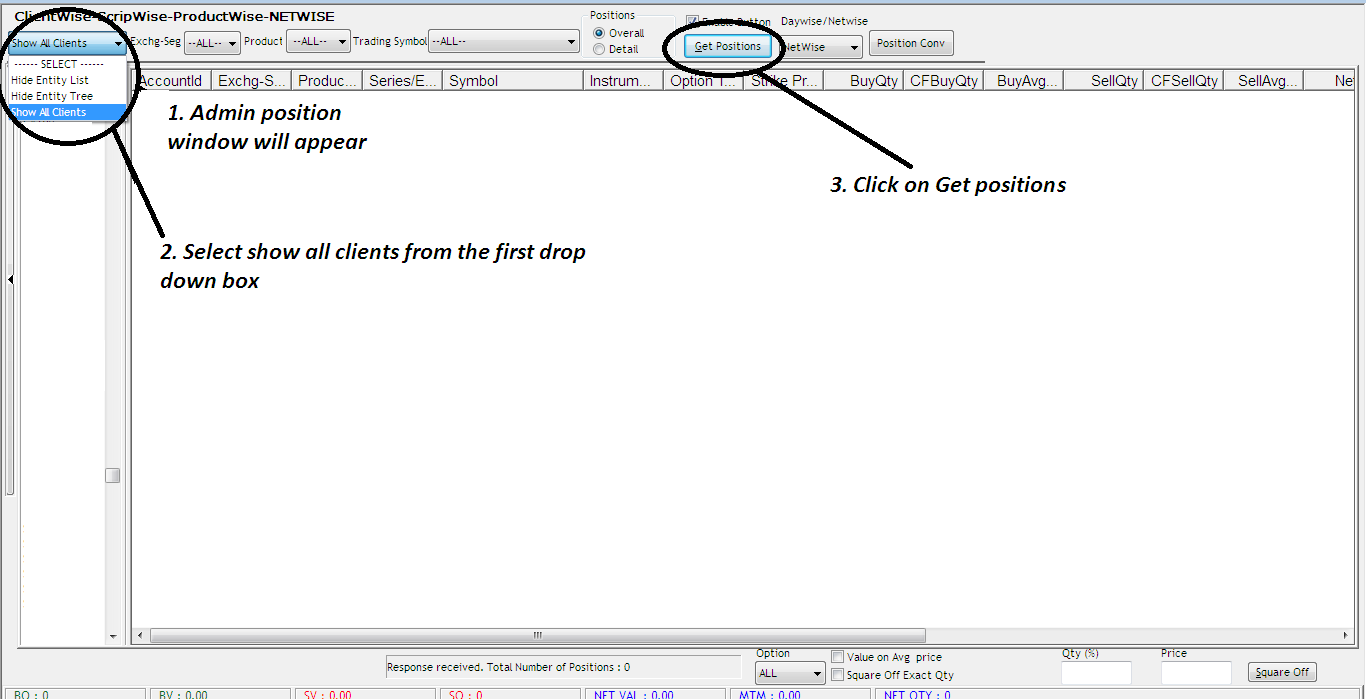This screenshot has width=1366, height=699.
Task: Select the Detail positions radio button
Action: pos(599,49)
